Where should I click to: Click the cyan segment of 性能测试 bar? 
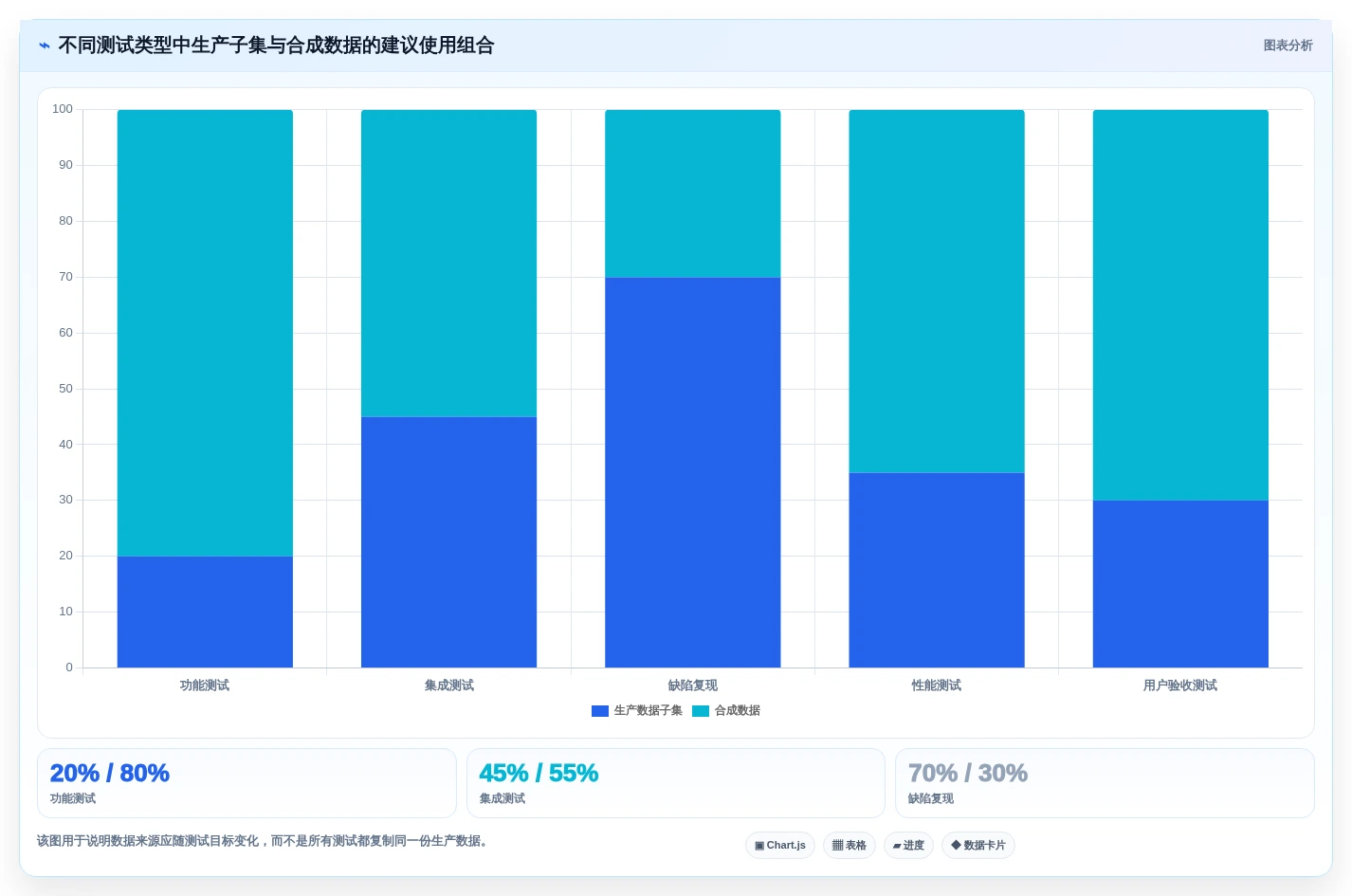937,291
